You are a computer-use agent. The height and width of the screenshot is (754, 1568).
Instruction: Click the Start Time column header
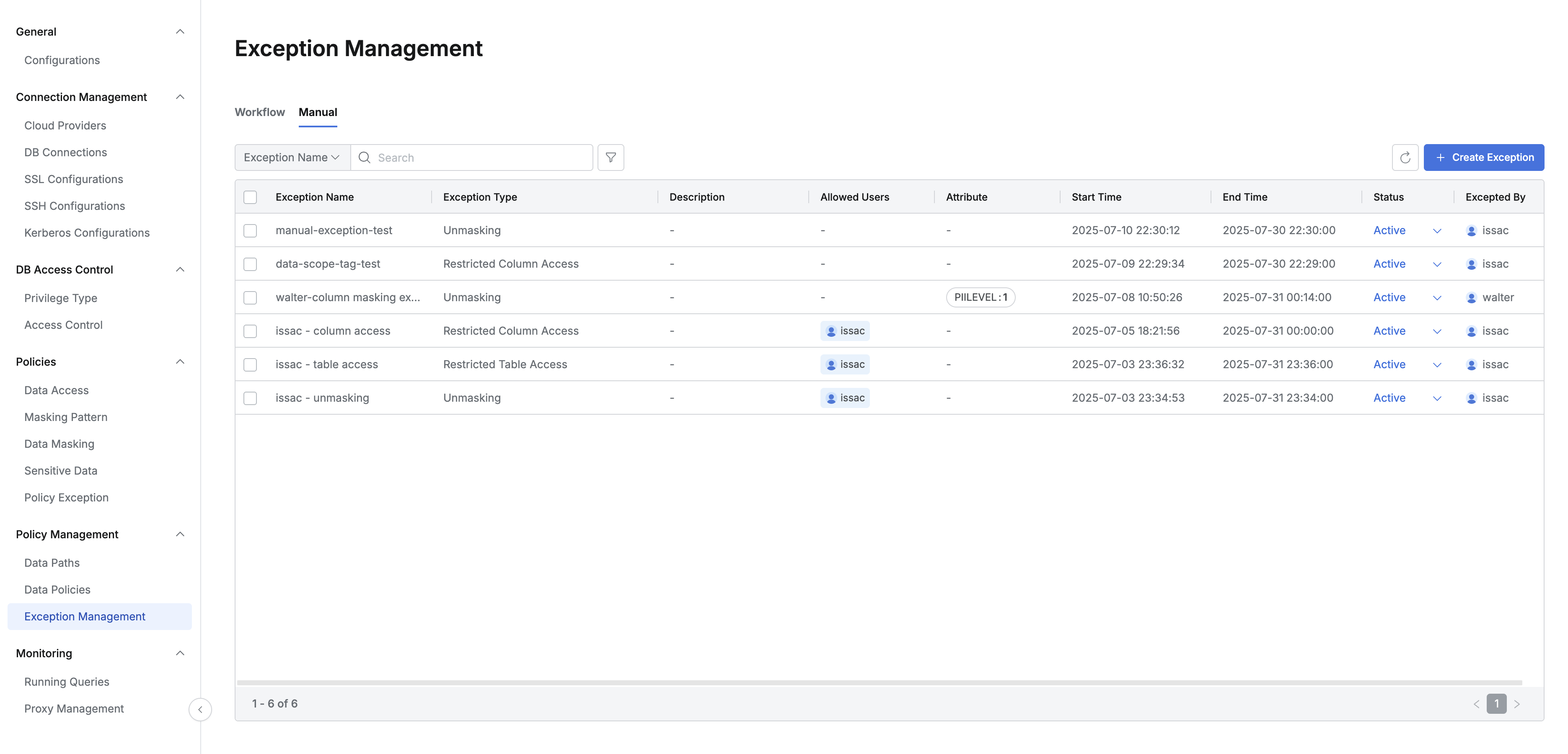(x=1096, y=197)
